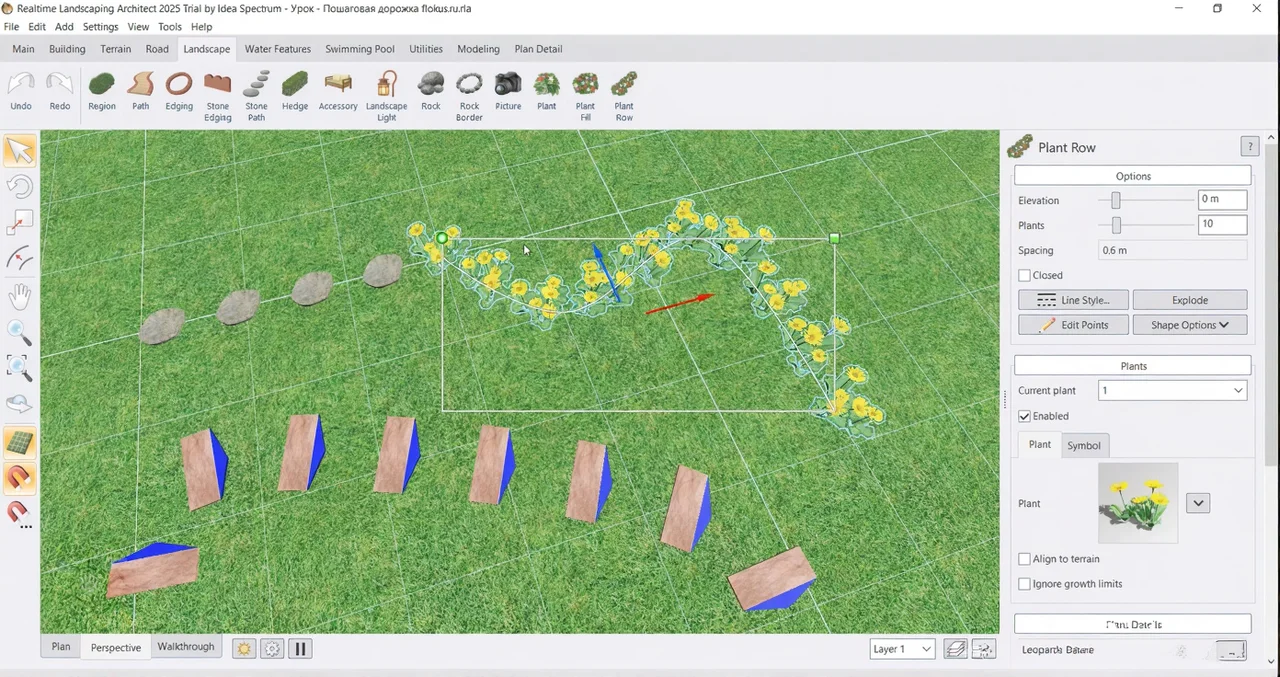Adjust the Elevation slider
The image size is (1280, 677).
pyautogui.click(x=1116, y=201)
